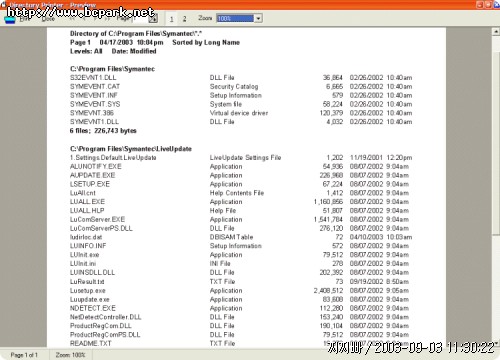Click the Print toolbar button label
This screenshot has height=360, width=500.
coord(25,19)
